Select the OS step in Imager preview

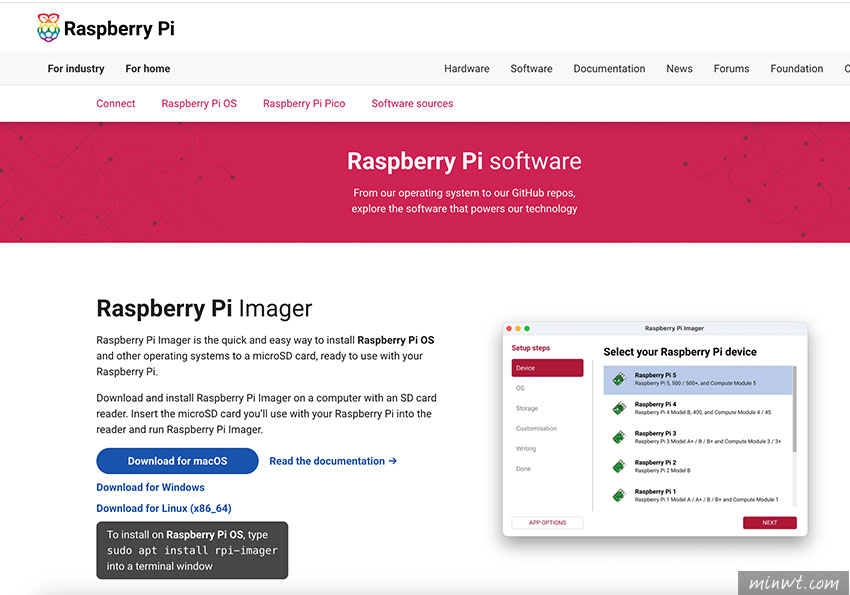[520, 388]
